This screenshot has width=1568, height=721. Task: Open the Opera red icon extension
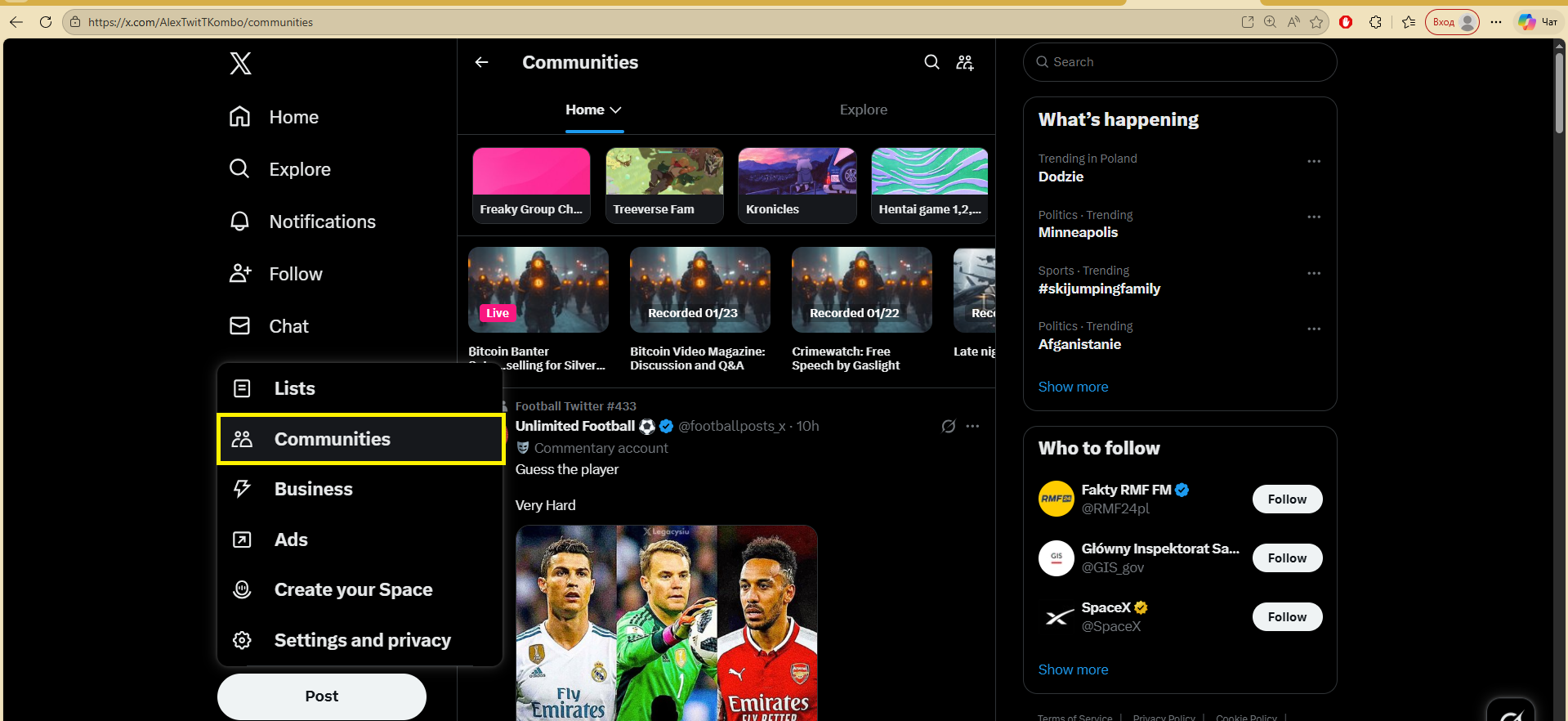point(1346,22)
